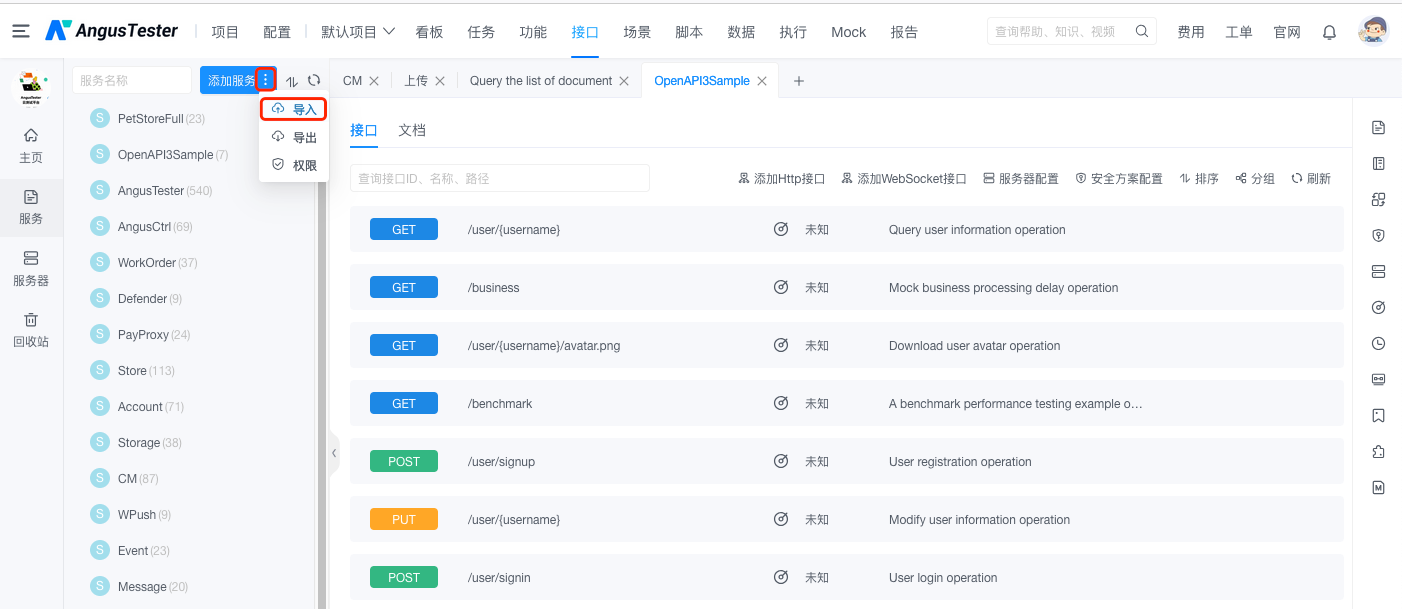Click the 添加服务 button
The image size is (1402, 609).
230,80
